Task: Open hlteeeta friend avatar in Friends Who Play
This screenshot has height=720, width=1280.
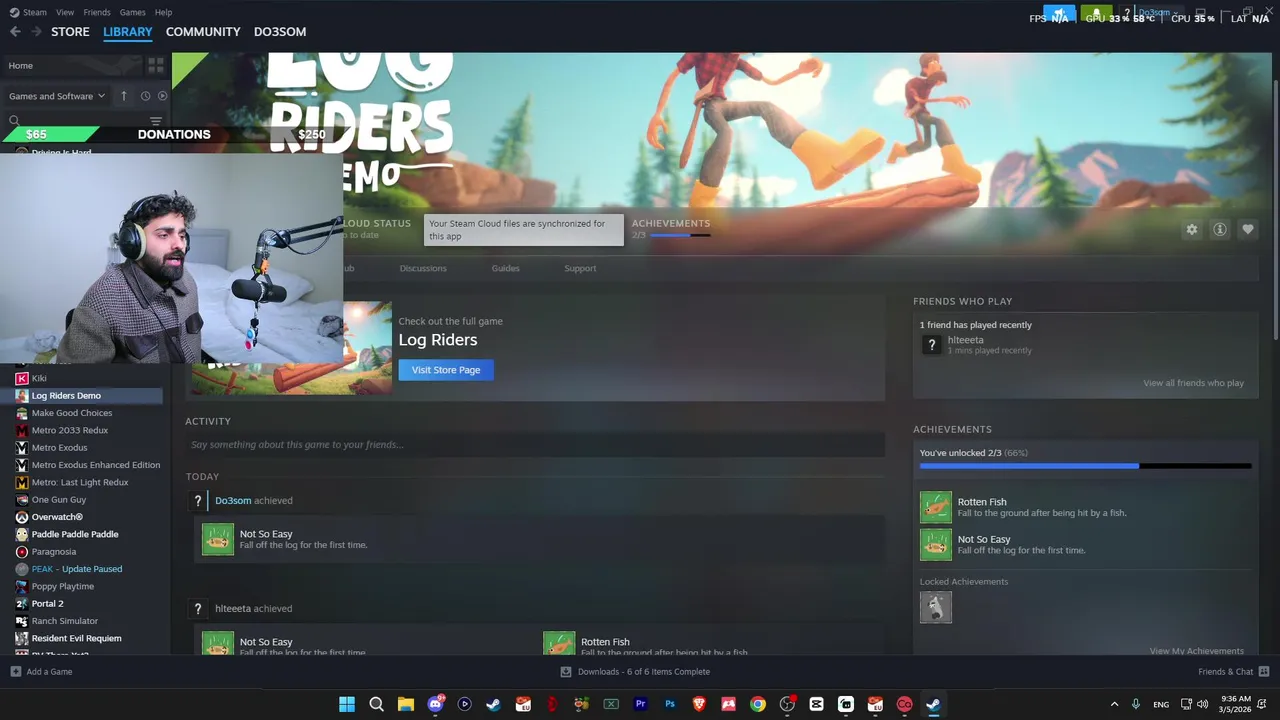Action: click(x=932, y=344)
